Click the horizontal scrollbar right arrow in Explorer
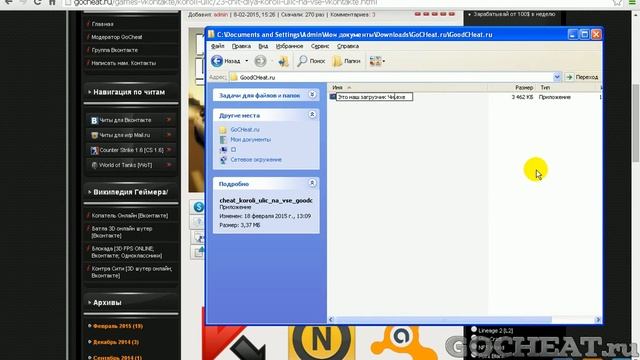The height and width of the screenshot is (360, 640). [598, 320]
